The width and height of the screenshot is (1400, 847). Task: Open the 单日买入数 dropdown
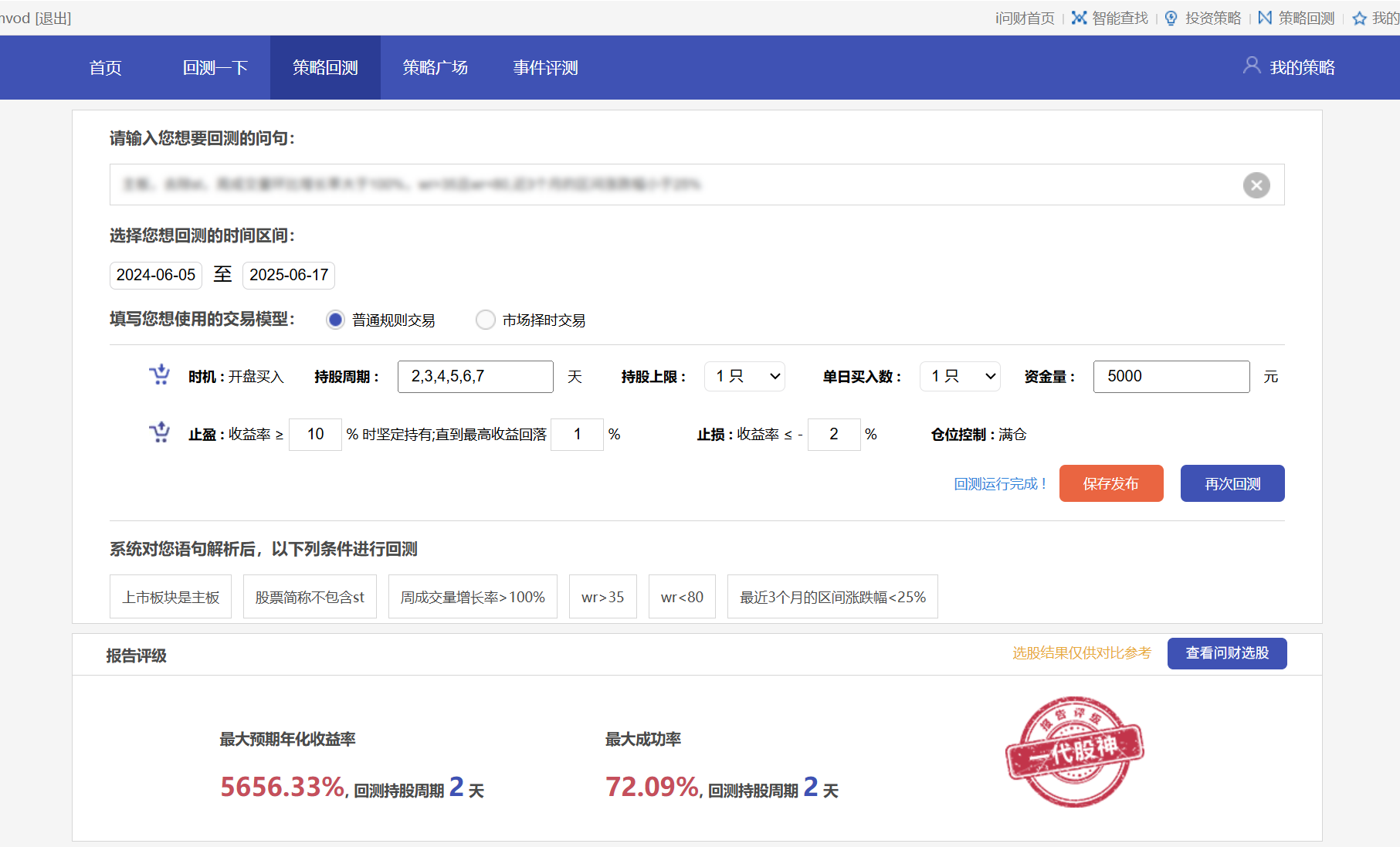click(960, 377)
